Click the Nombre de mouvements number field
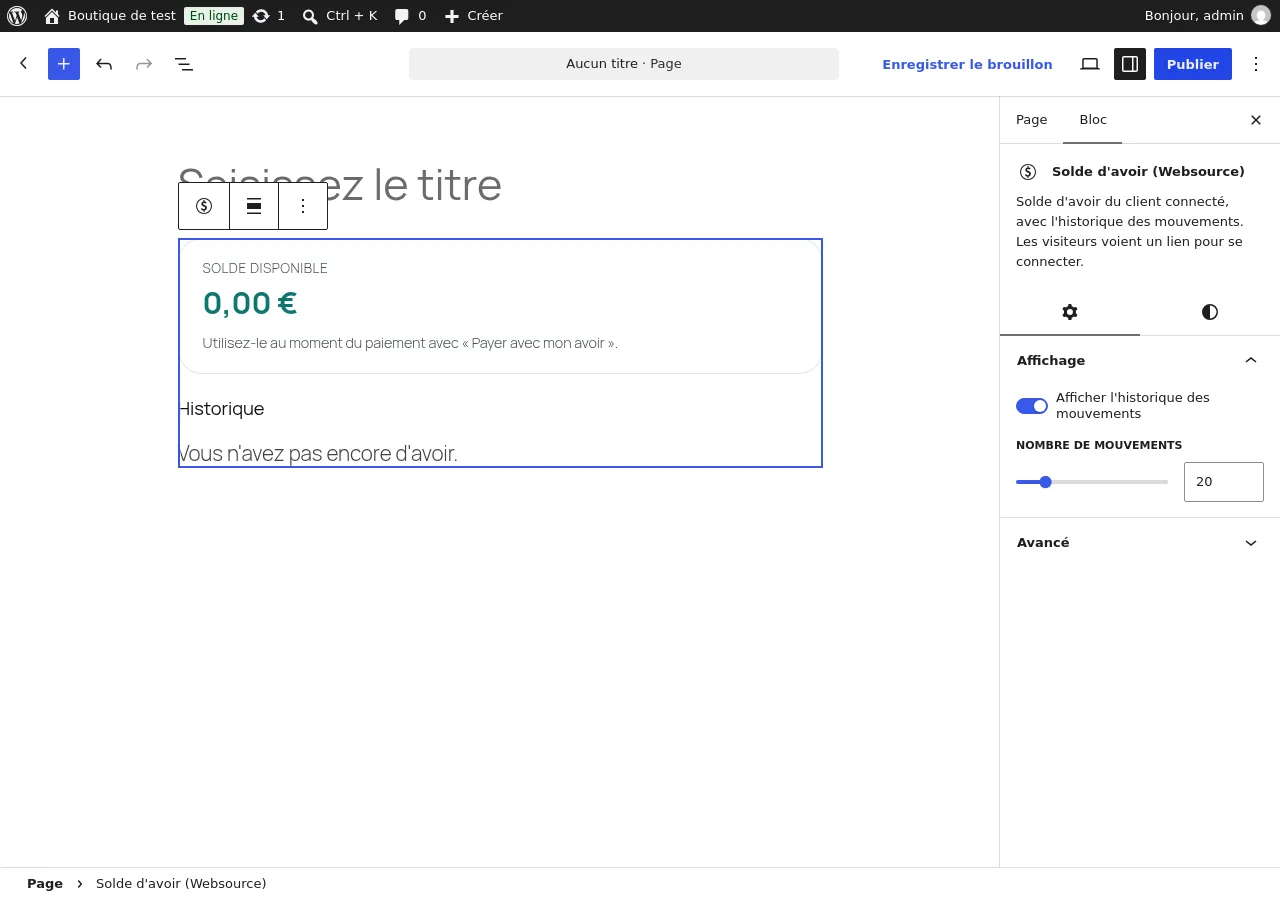1280x900 pixels. click(1224, 482)
